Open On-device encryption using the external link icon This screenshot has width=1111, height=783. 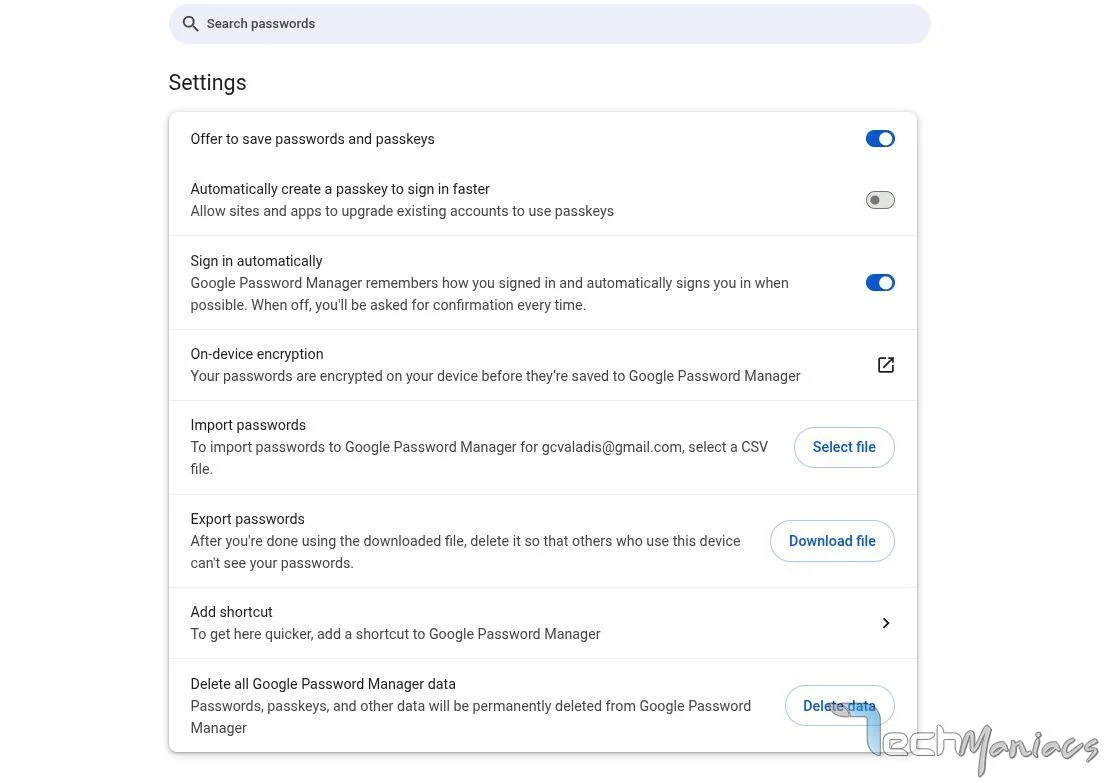(886, 364)
